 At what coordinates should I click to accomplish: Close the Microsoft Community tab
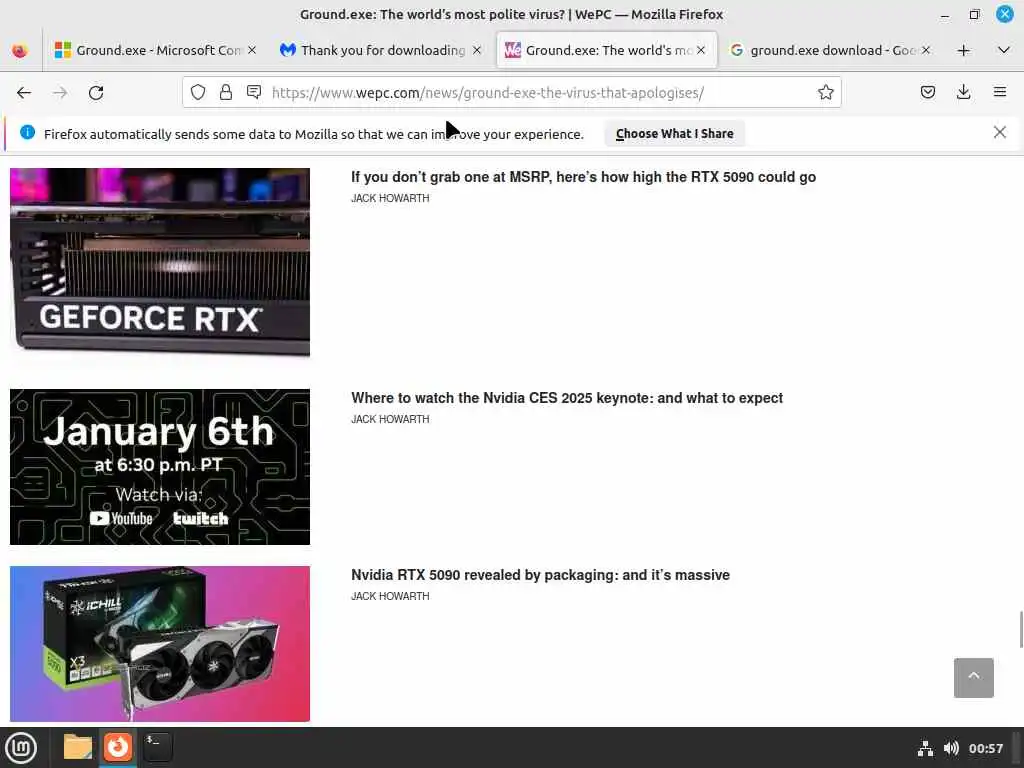[252, 50]
